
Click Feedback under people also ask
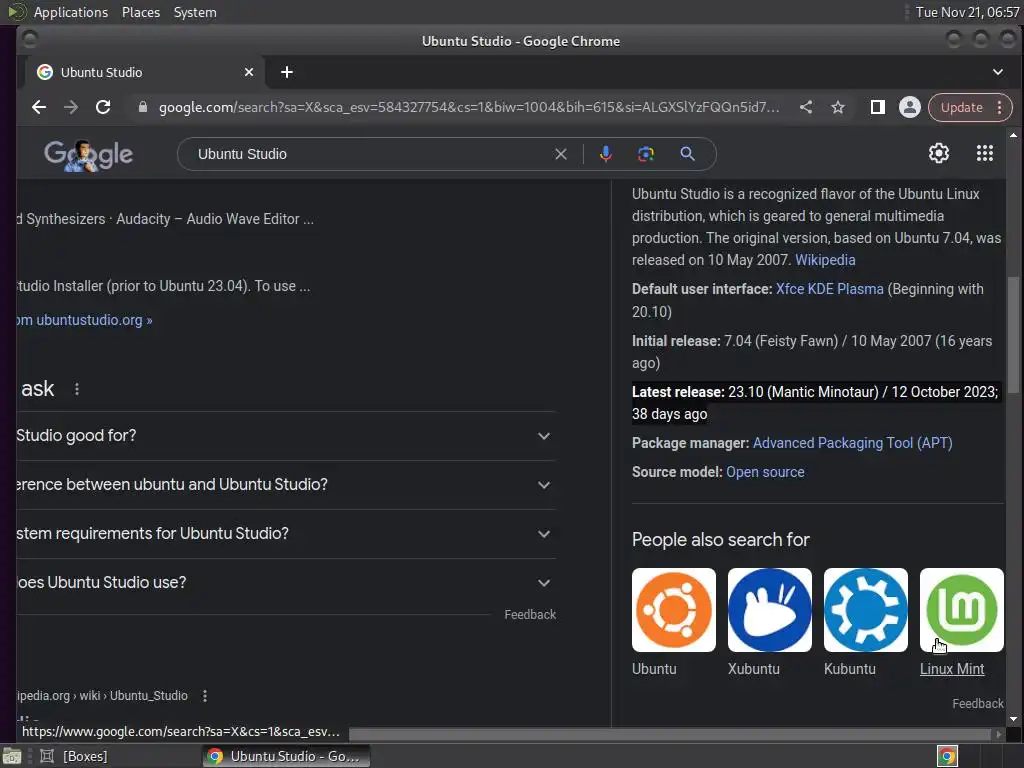[530, 615]
